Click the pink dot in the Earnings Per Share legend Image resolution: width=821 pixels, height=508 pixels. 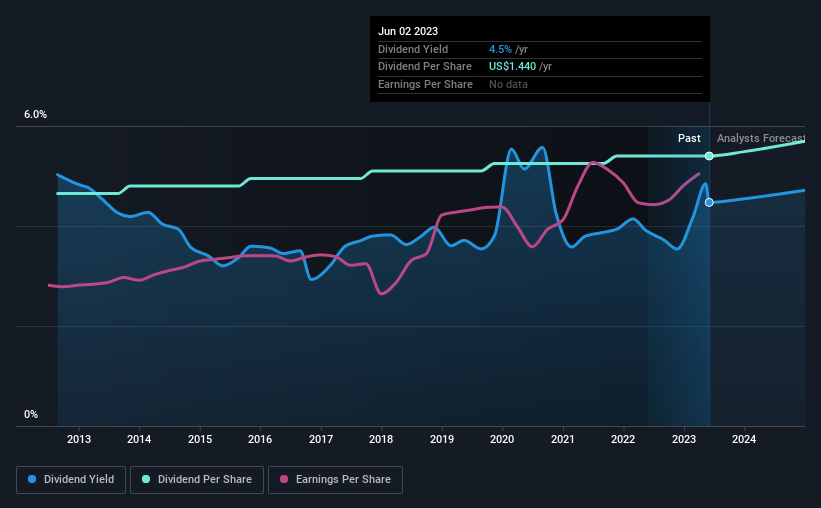coord(283,480)
